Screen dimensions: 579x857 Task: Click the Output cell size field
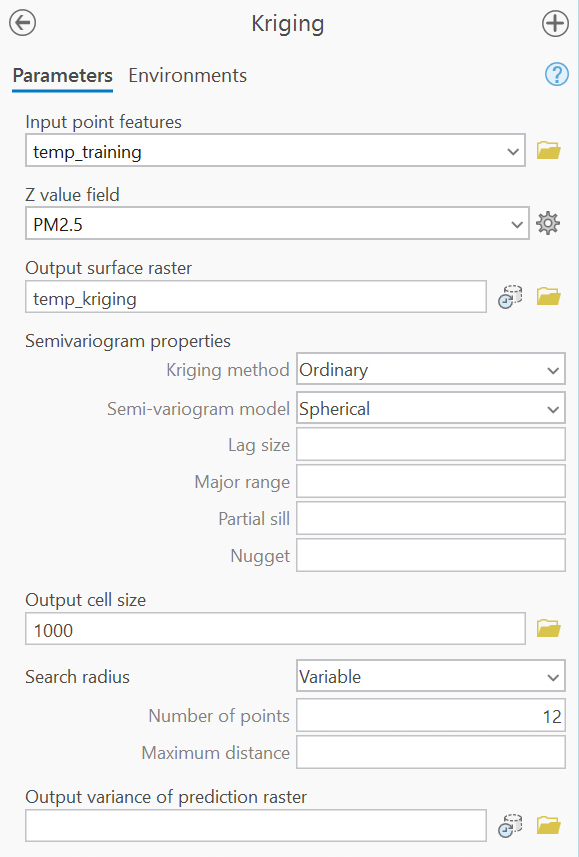pyautogui.click(x=275, y=629)
